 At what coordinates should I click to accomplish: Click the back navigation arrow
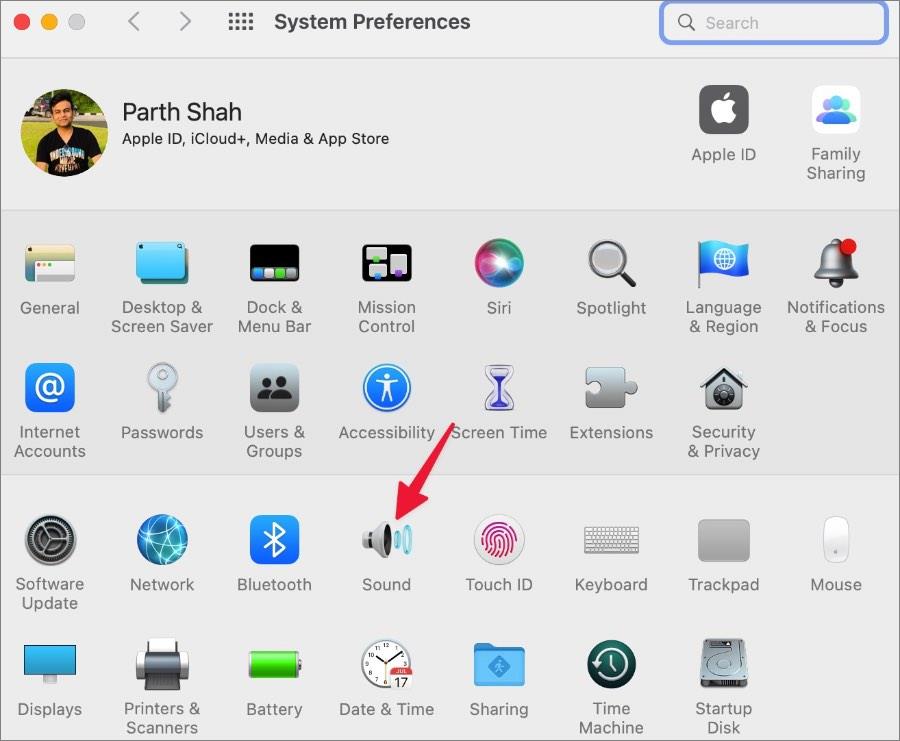[134, 22]
